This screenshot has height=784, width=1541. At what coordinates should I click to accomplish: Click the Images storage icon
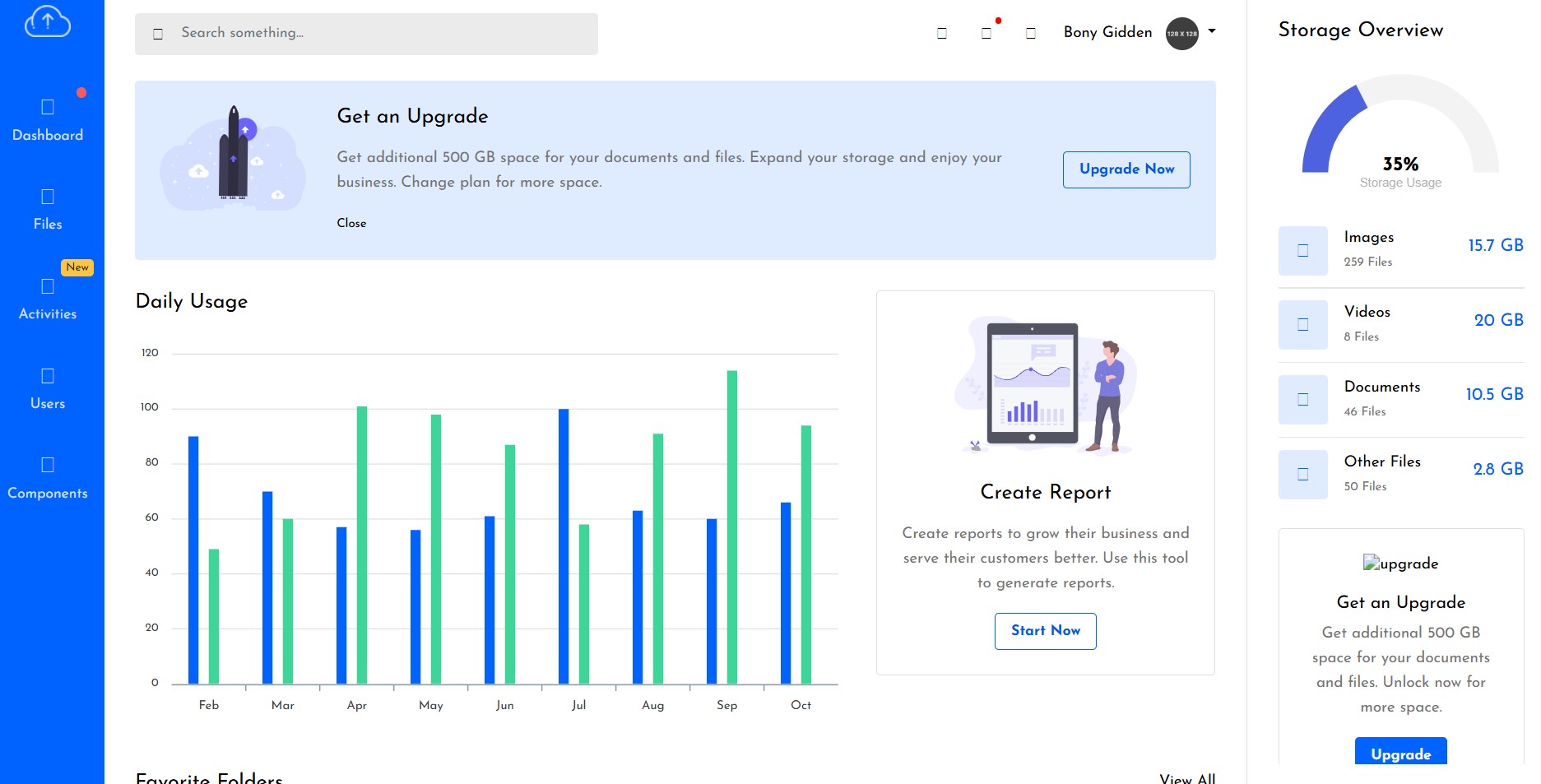coord(1302,250)
